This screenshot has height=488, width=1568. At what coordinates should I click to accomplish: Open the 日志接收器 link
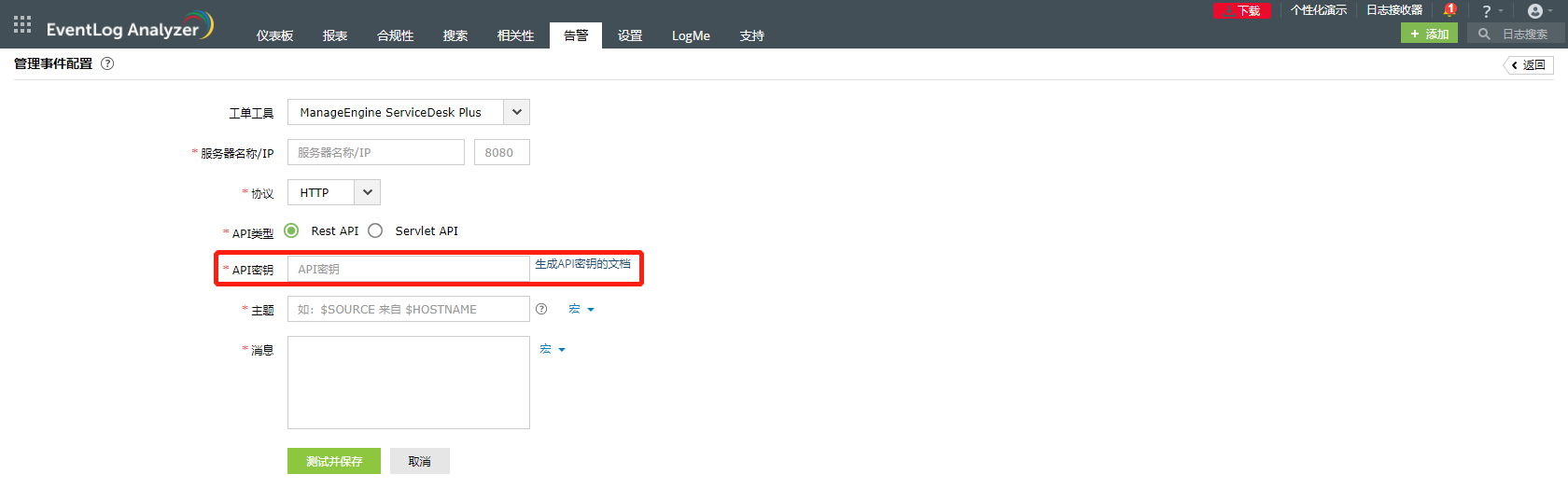[x=1394, y=10]
